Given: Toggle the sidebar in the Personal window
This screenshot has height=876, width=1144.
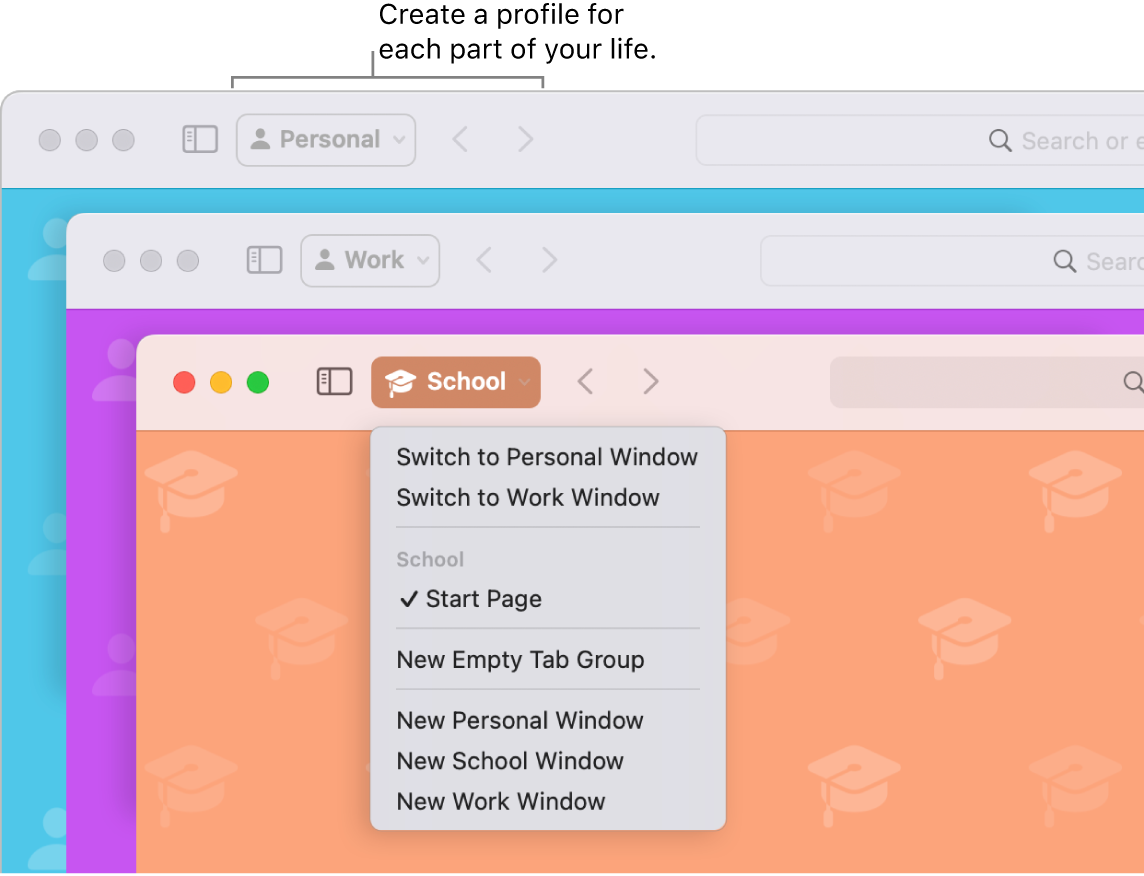Looking at the screenshot, I should (x=199, y=140).
